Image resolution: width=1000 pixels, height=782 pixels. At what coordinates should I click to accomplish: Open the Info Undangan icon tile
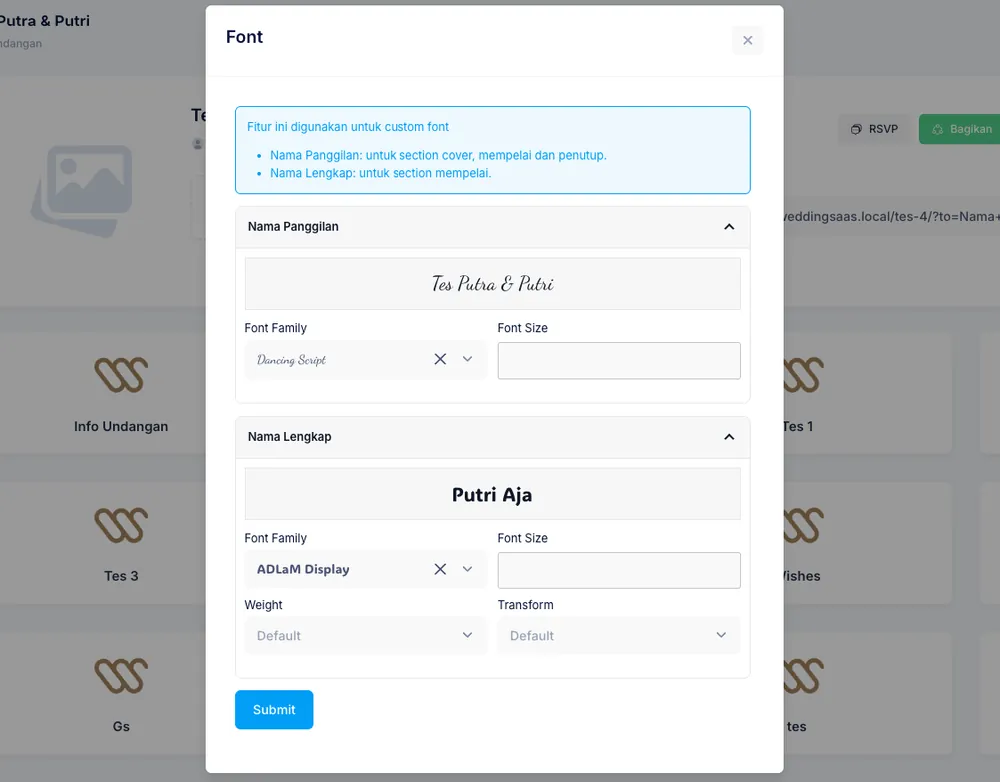(121, 394)
